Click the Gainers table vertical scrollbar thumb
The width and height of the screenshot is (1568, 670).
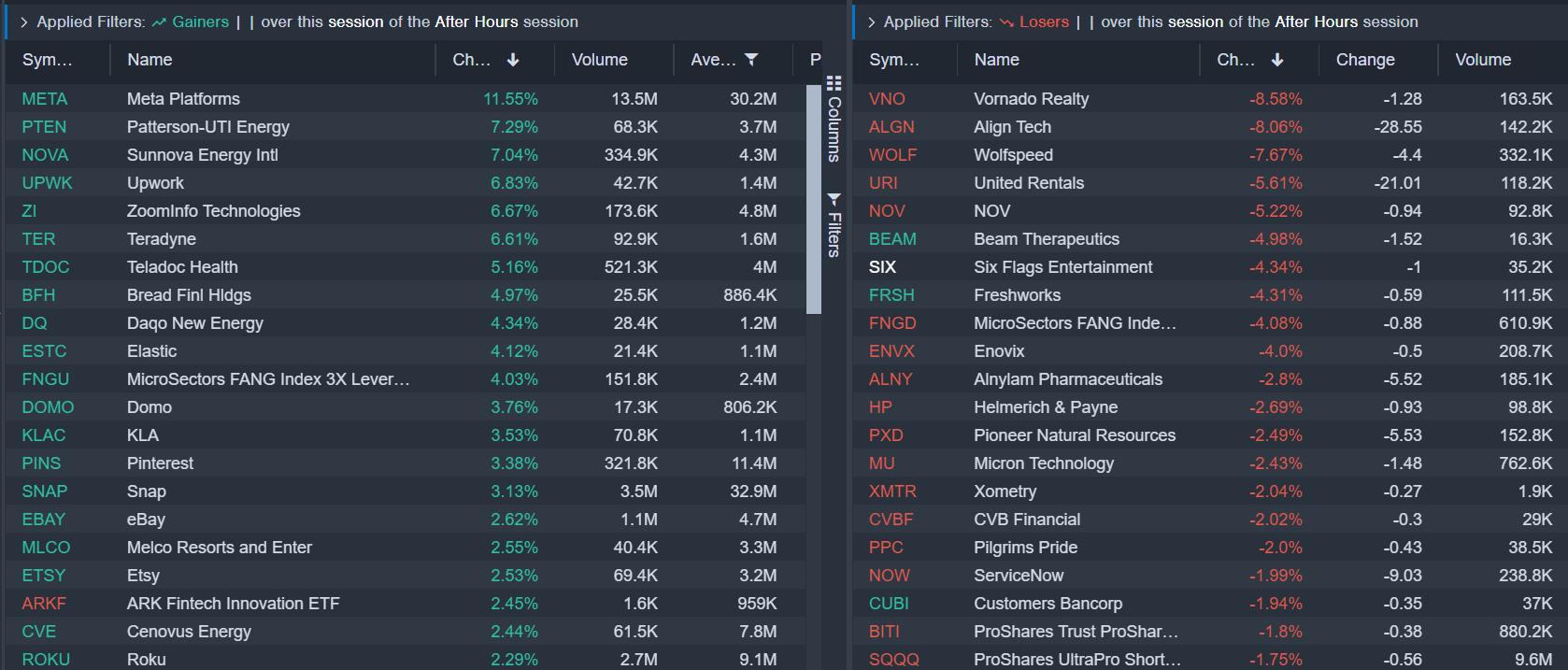[813, 199]
